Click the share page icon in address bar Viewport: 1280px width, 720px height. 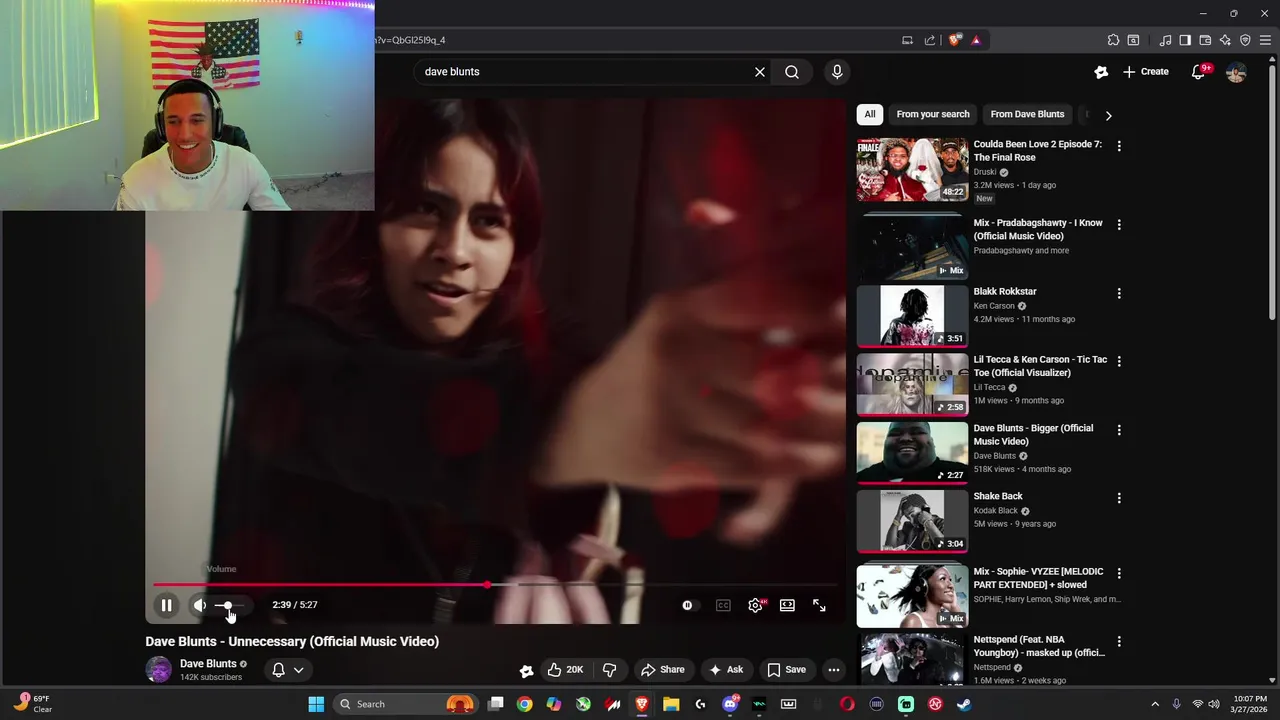pyautogui.click(x=930, y=40)
